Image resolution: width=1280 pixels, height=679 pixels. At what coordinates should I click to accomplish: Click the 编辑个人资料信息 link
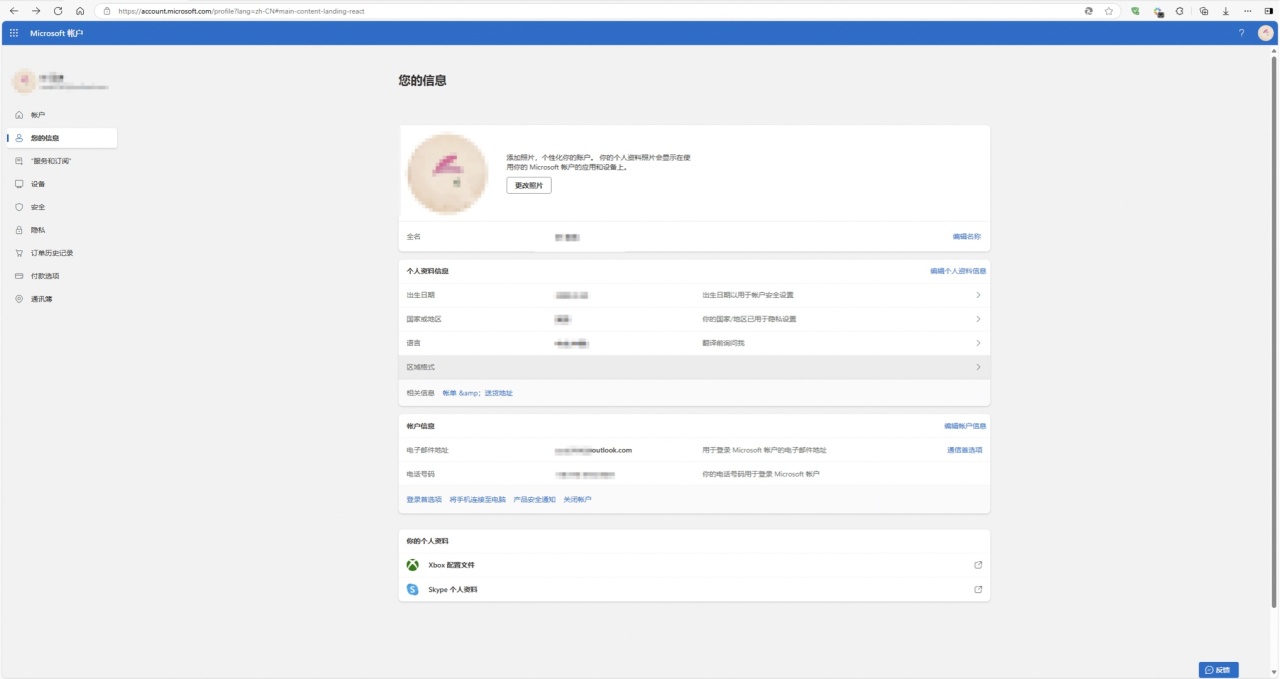click(x=958, y=271)
